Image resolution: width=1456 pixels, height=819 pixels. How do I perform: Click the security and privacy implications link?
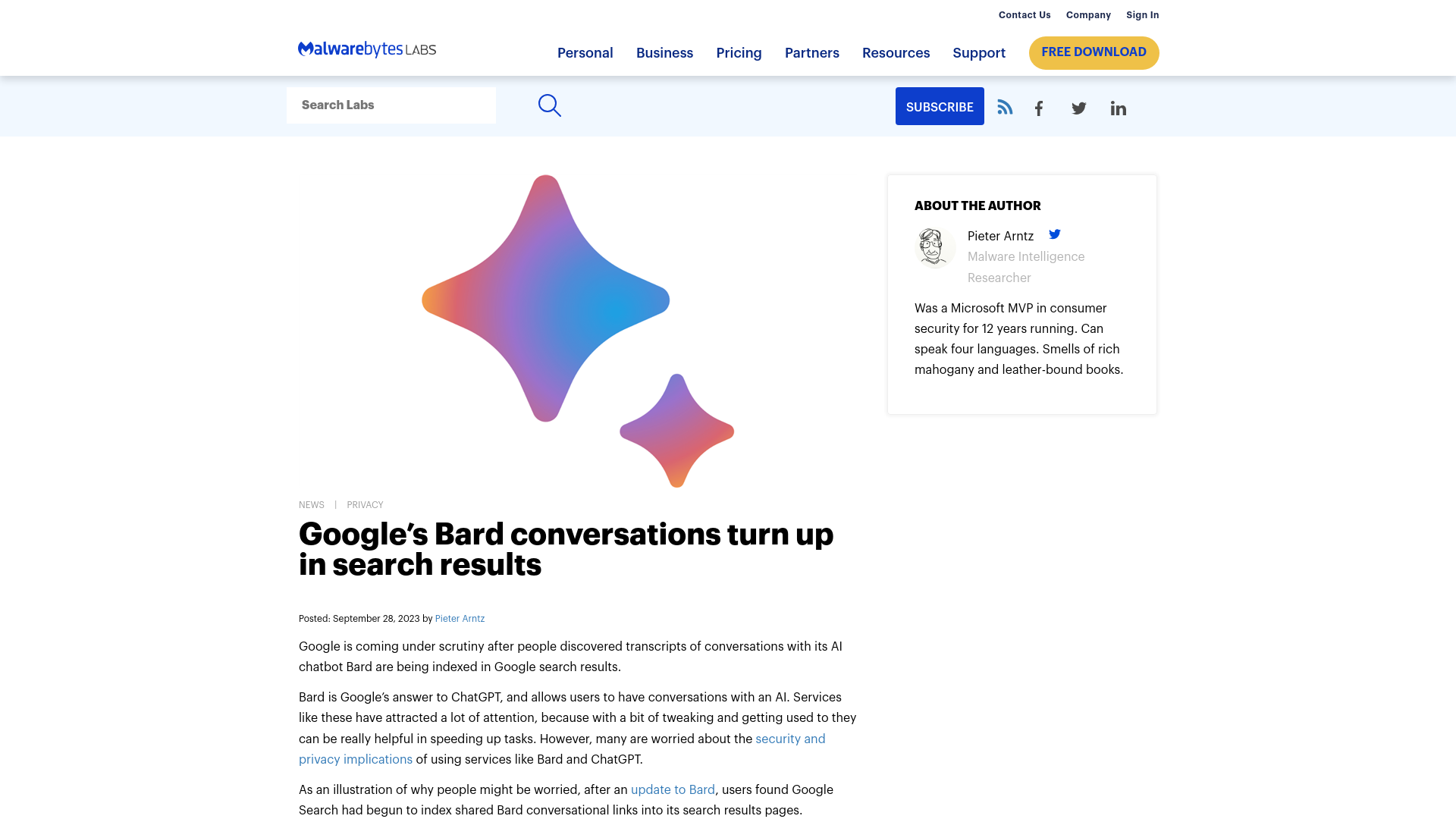[562, 748]
